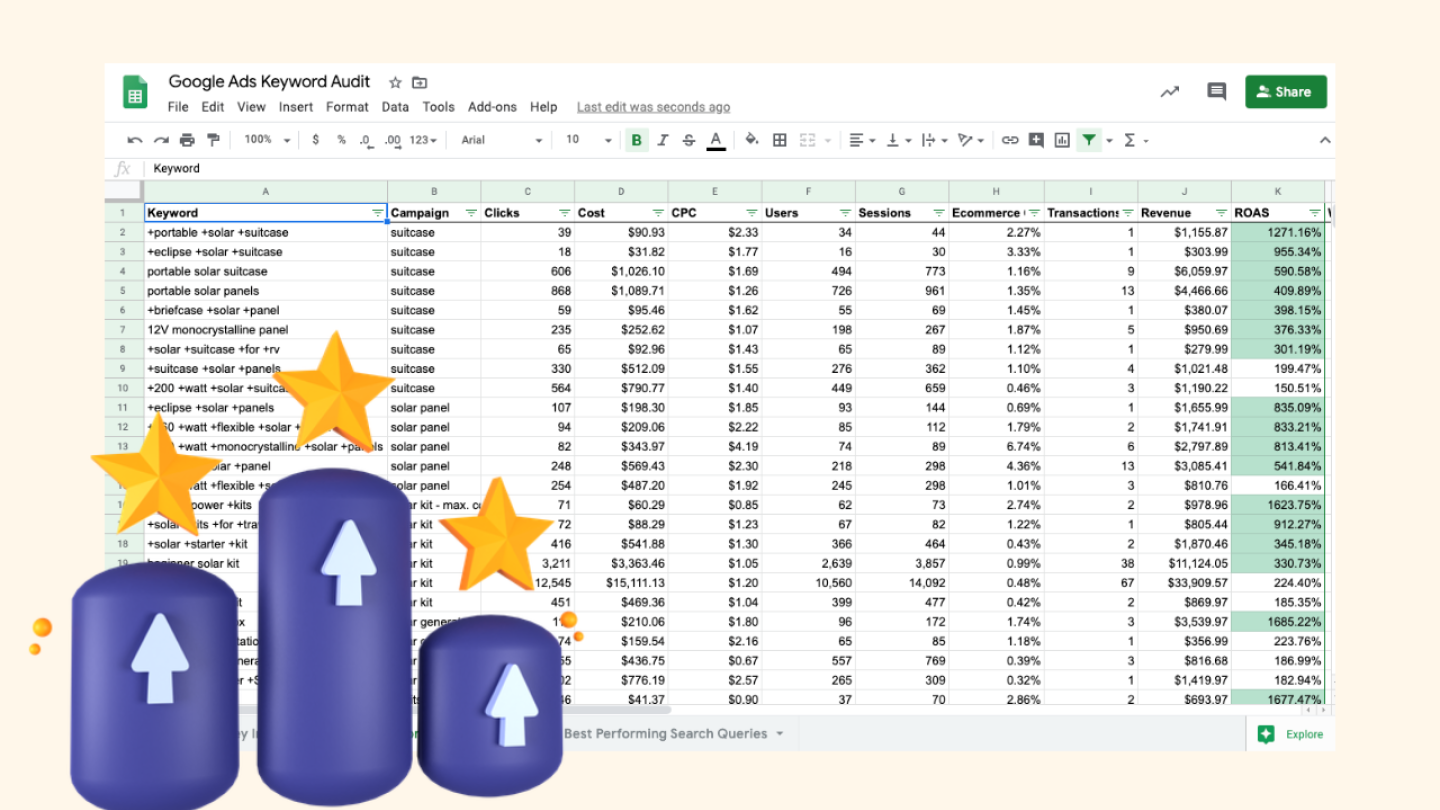Open the View menu
Image resolution: width=1440 pixels, height=810 pixels.
pyautogui.click(x=251, y=107)
